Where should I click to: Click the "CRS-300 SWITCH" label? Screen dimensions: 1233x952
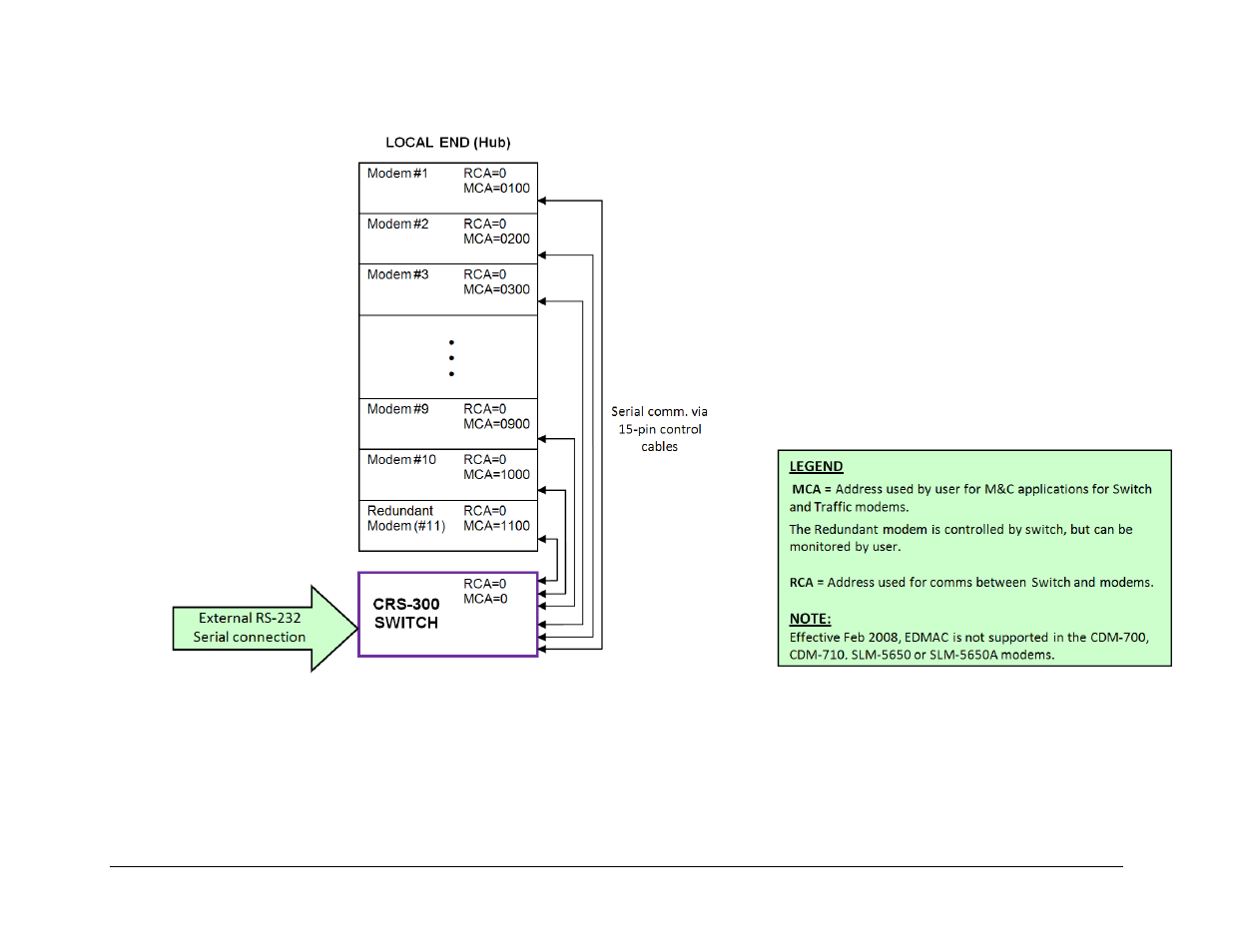click(x=406, y=614)
